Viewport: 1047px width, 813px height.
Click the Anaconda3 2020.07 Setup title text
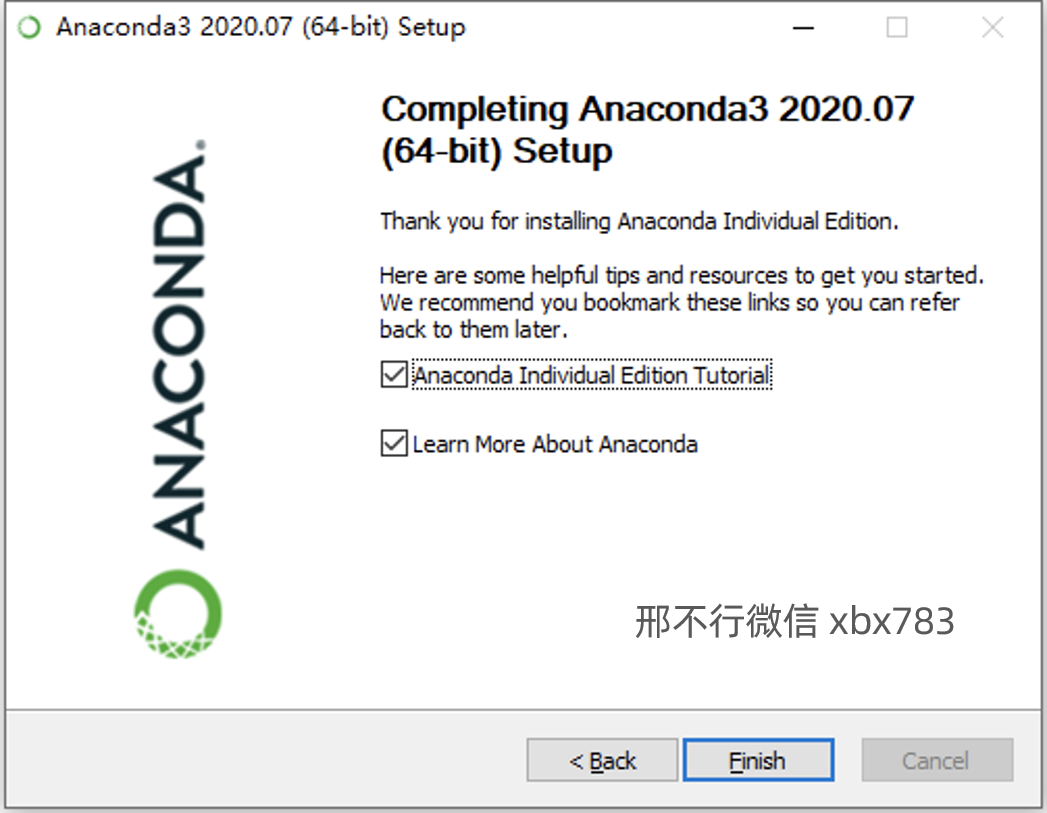260,27
